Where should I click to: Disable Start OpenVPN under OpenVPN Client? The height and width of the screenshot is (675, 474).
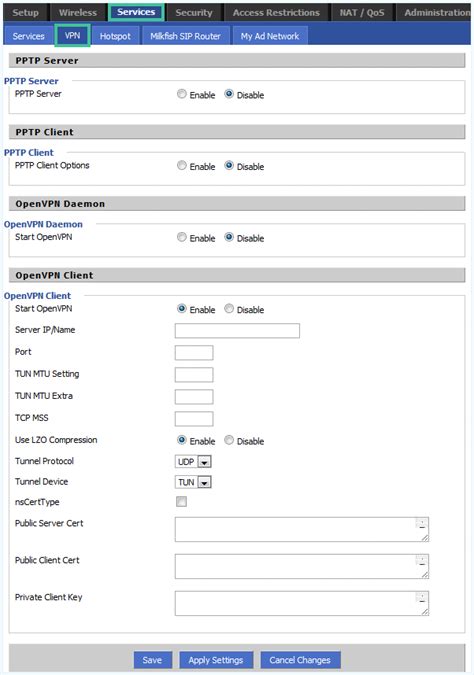click(229, 309)
